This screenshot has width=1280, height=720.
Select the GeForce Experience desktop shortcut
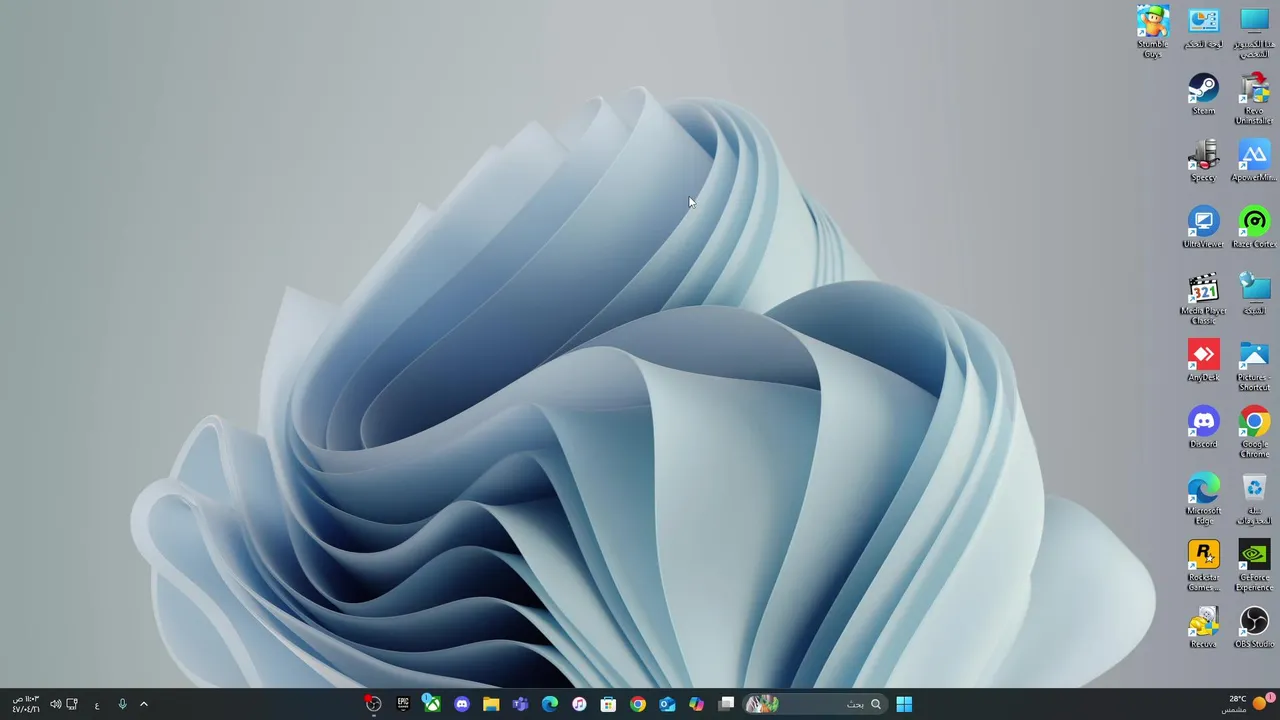click(x=1254, y=565)
